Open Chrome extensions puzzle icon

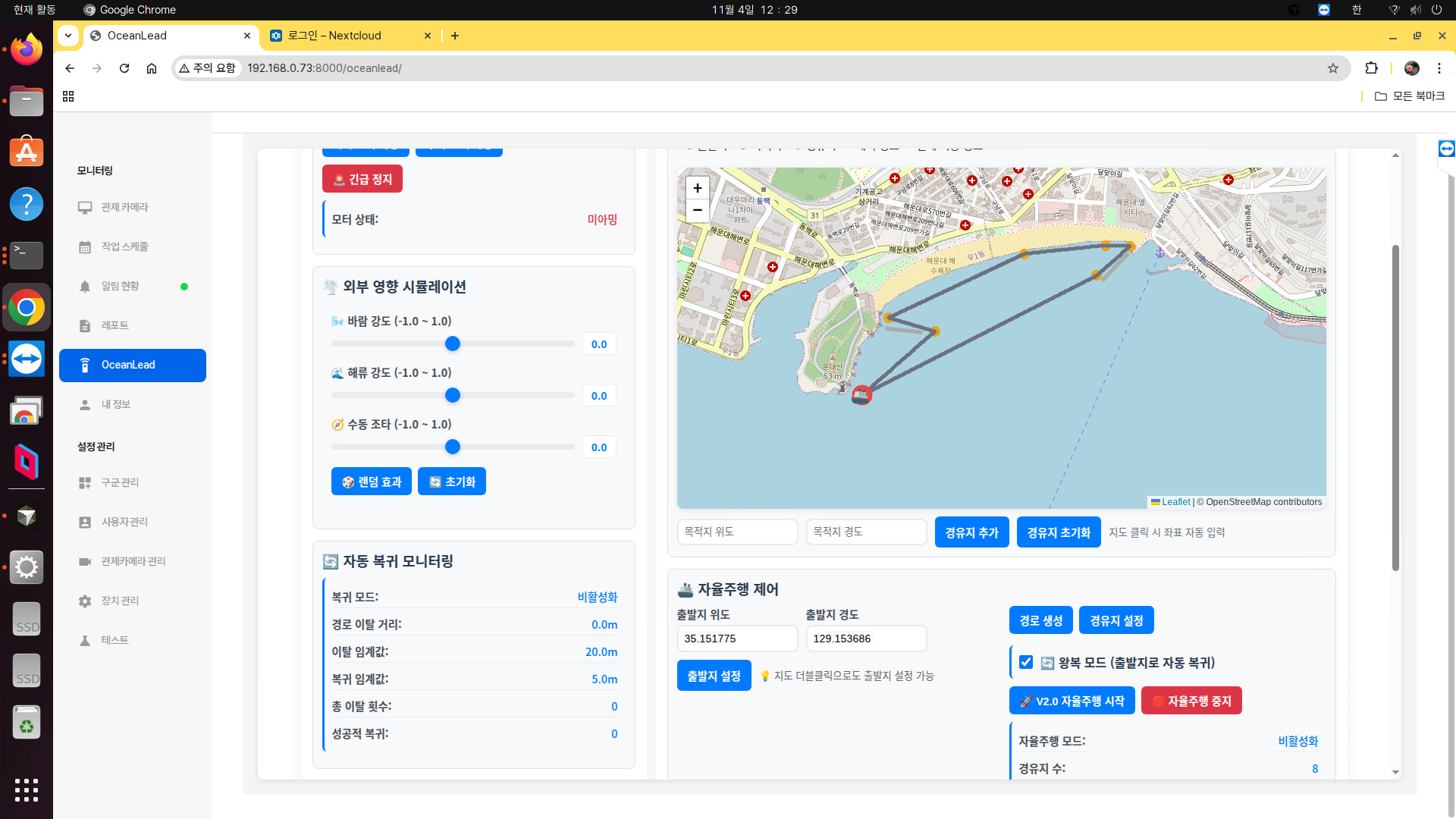pyautogui.click(x=1371, y=68)
